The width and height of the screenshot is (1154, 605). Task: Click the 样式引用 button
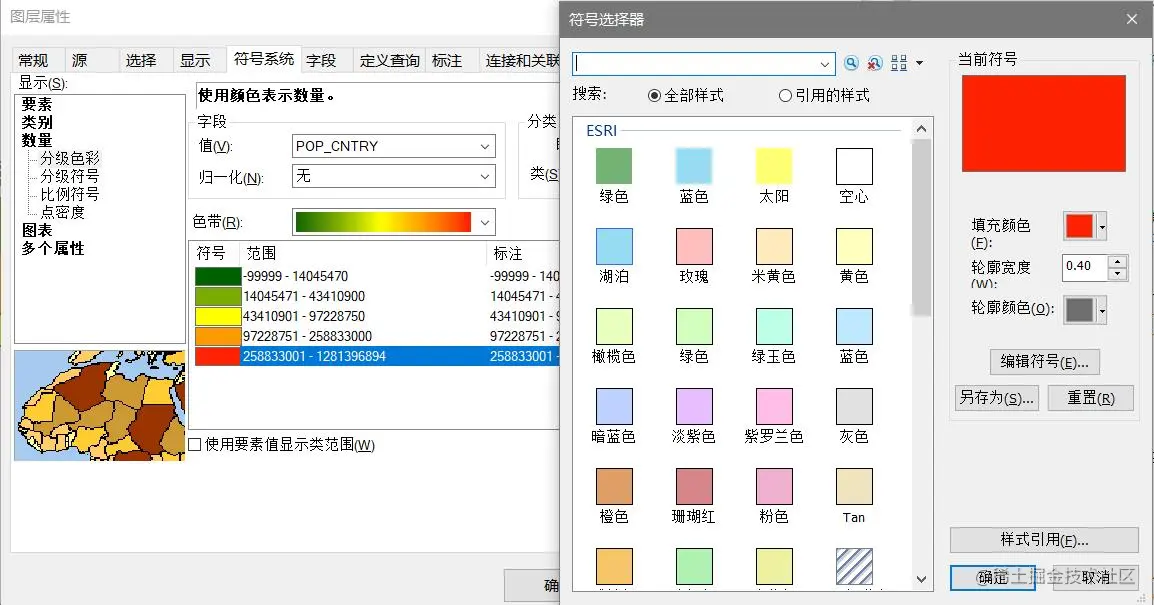click(x=1044, y=539)
